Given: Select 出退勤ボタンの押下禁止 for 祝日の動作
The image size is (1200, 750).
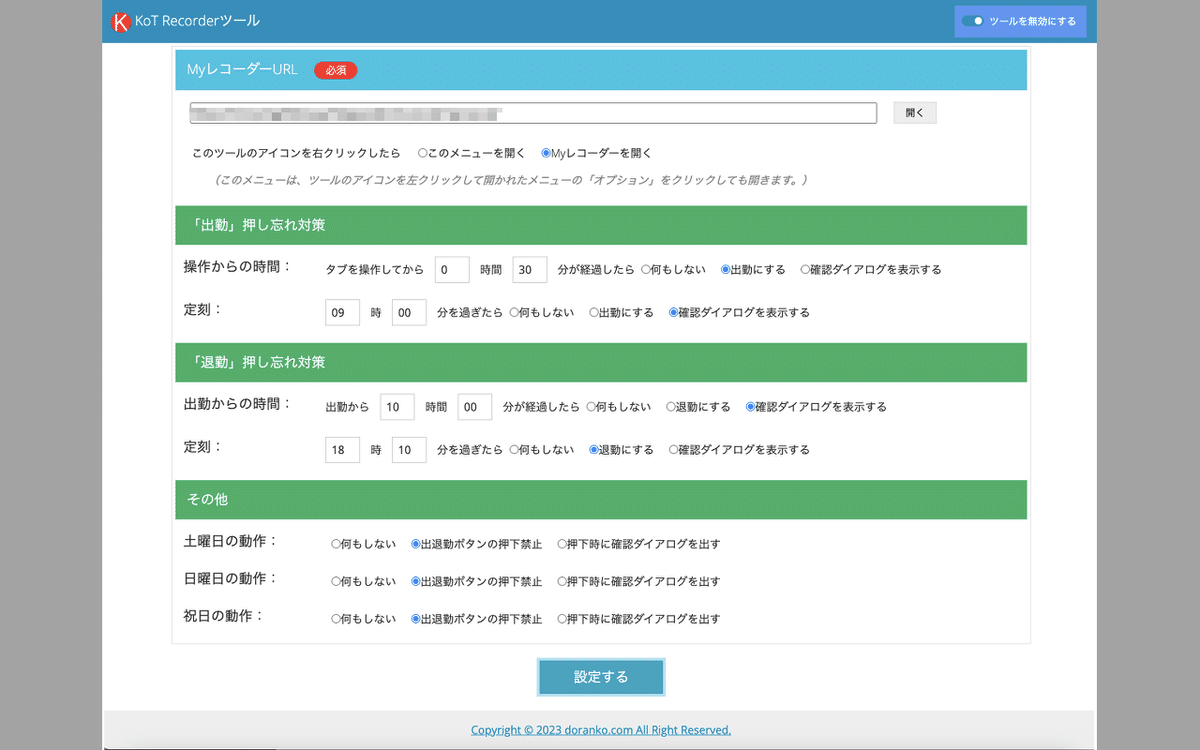Looking at the screenshot, I should pos(416,619).
